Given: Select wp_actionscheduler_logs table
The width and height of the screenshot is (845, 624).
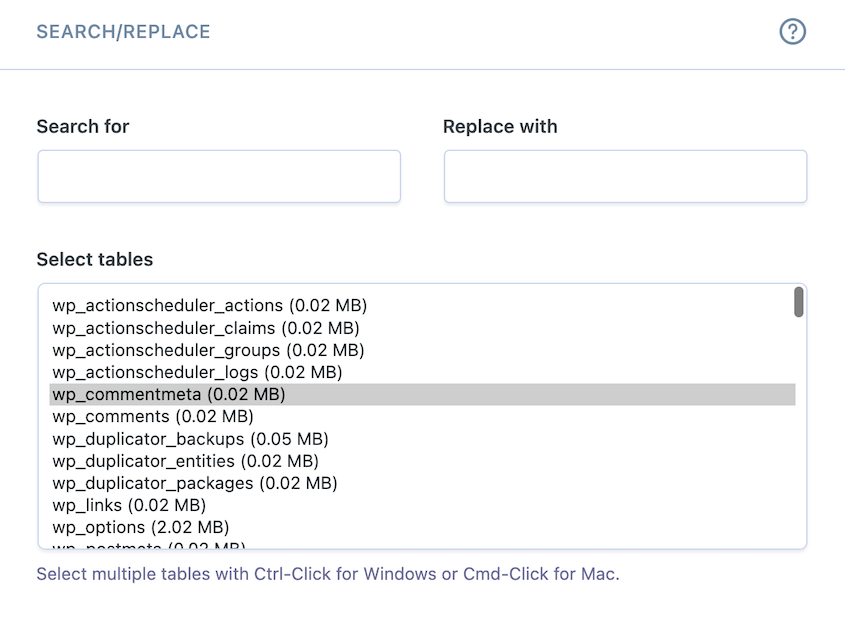Looking at the screenshot, I should point(422,372).
